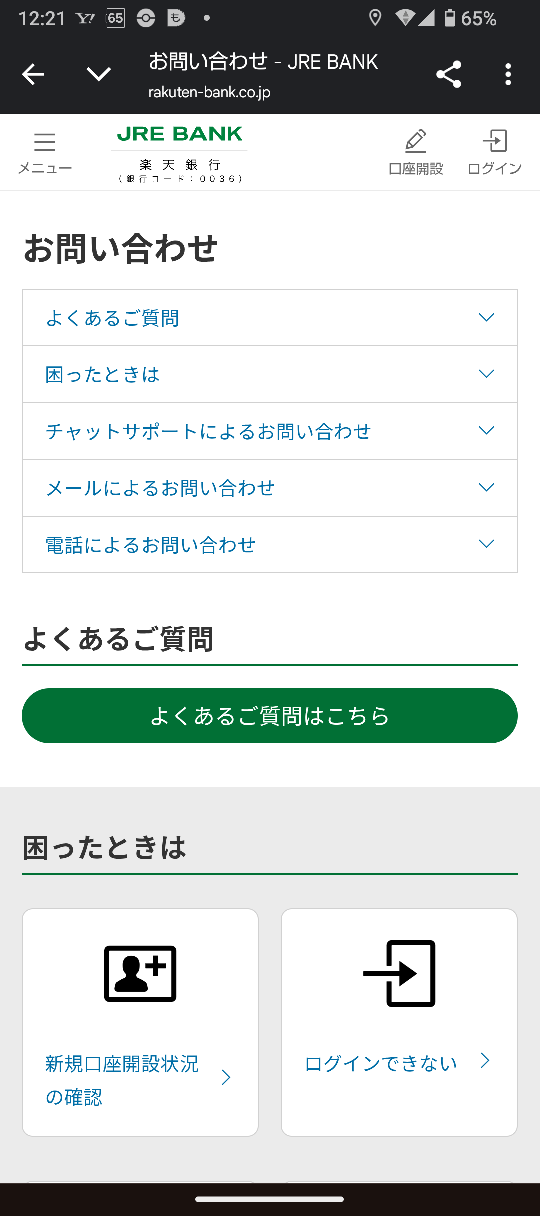Select 電話によるお問い合わせ item
Viewport: 540px width, 1216px height.
[x=270, y=545]
